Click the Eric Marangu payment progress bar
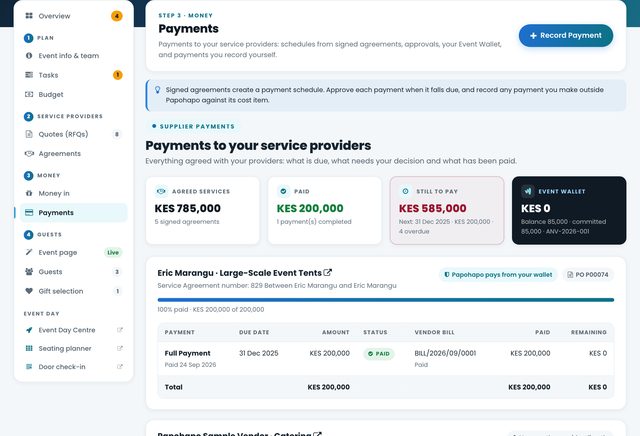This screenshot has height=436, width=640. pyautogui.click(x=386, y=300)
